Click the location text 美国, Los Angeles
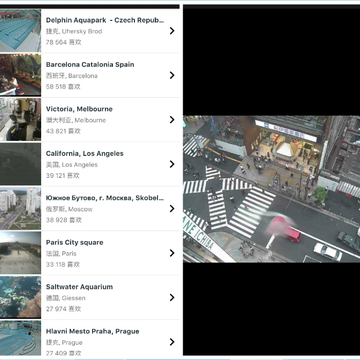 [x=72, y=165]
